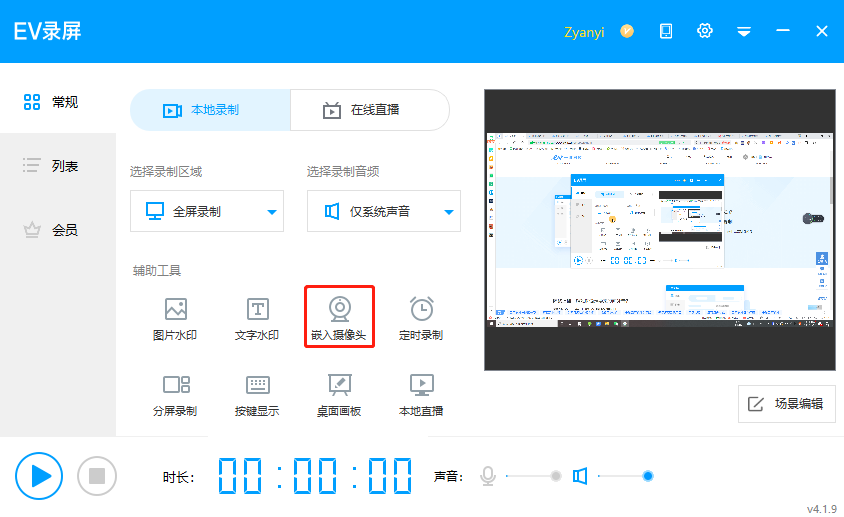
Task: Switch to the 在线直播 tab
Action: (369, 110)
